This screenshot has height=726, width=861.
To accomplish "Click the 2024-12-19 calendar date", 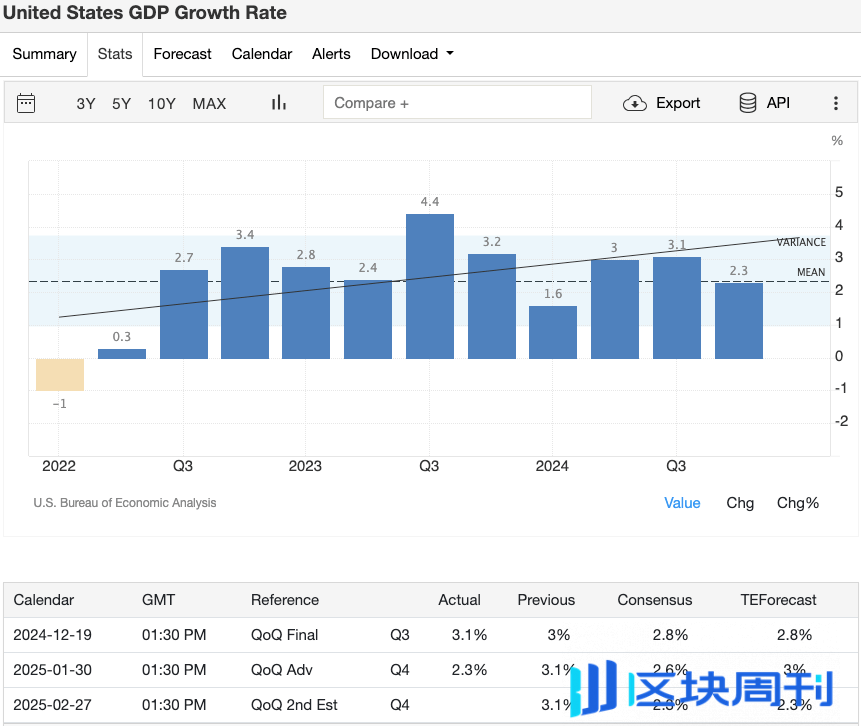I will click(53, 635).
